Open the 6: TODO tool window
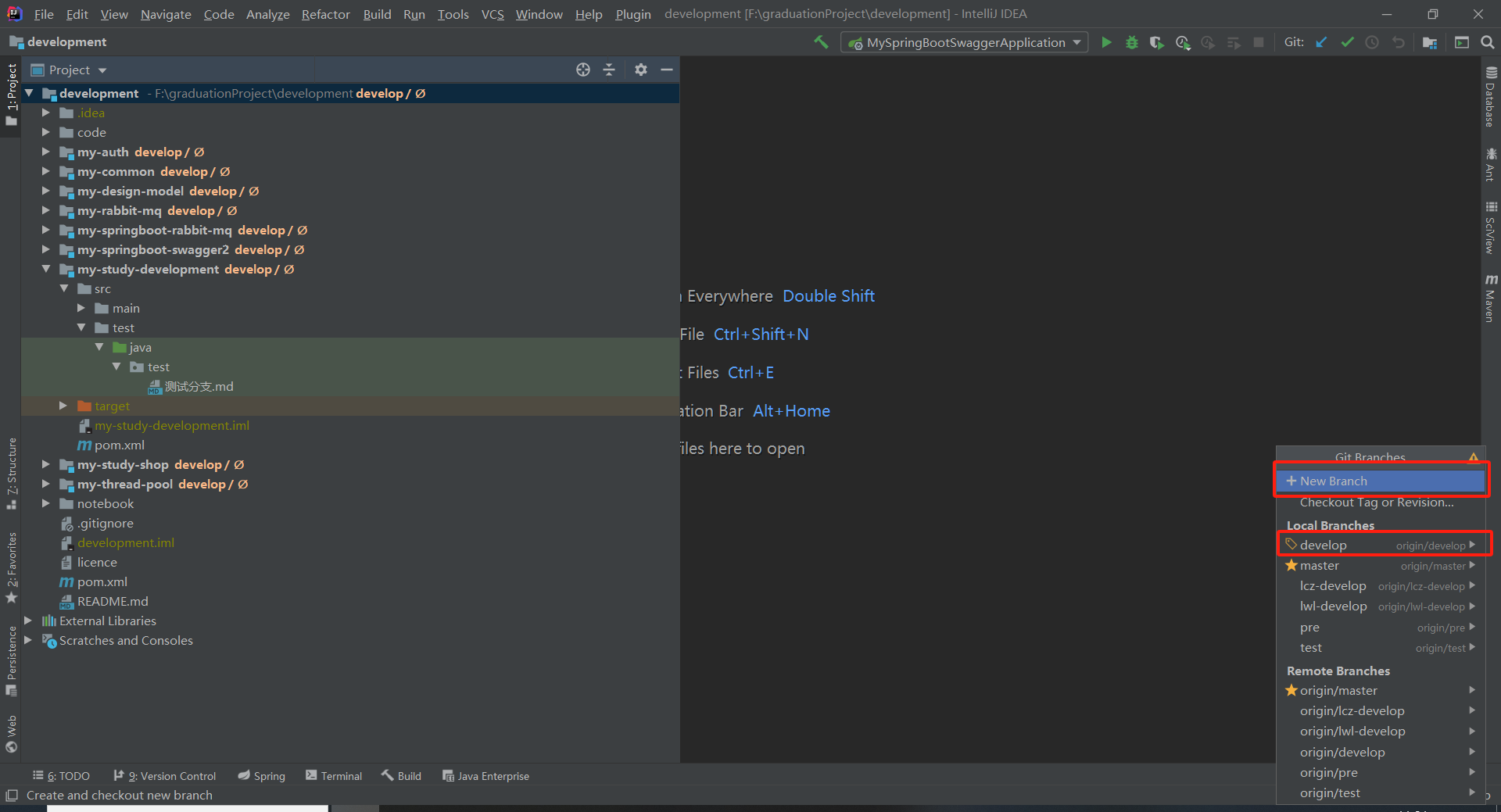The height and width of the screenshot is (812, 1501). tap(61, 776)
